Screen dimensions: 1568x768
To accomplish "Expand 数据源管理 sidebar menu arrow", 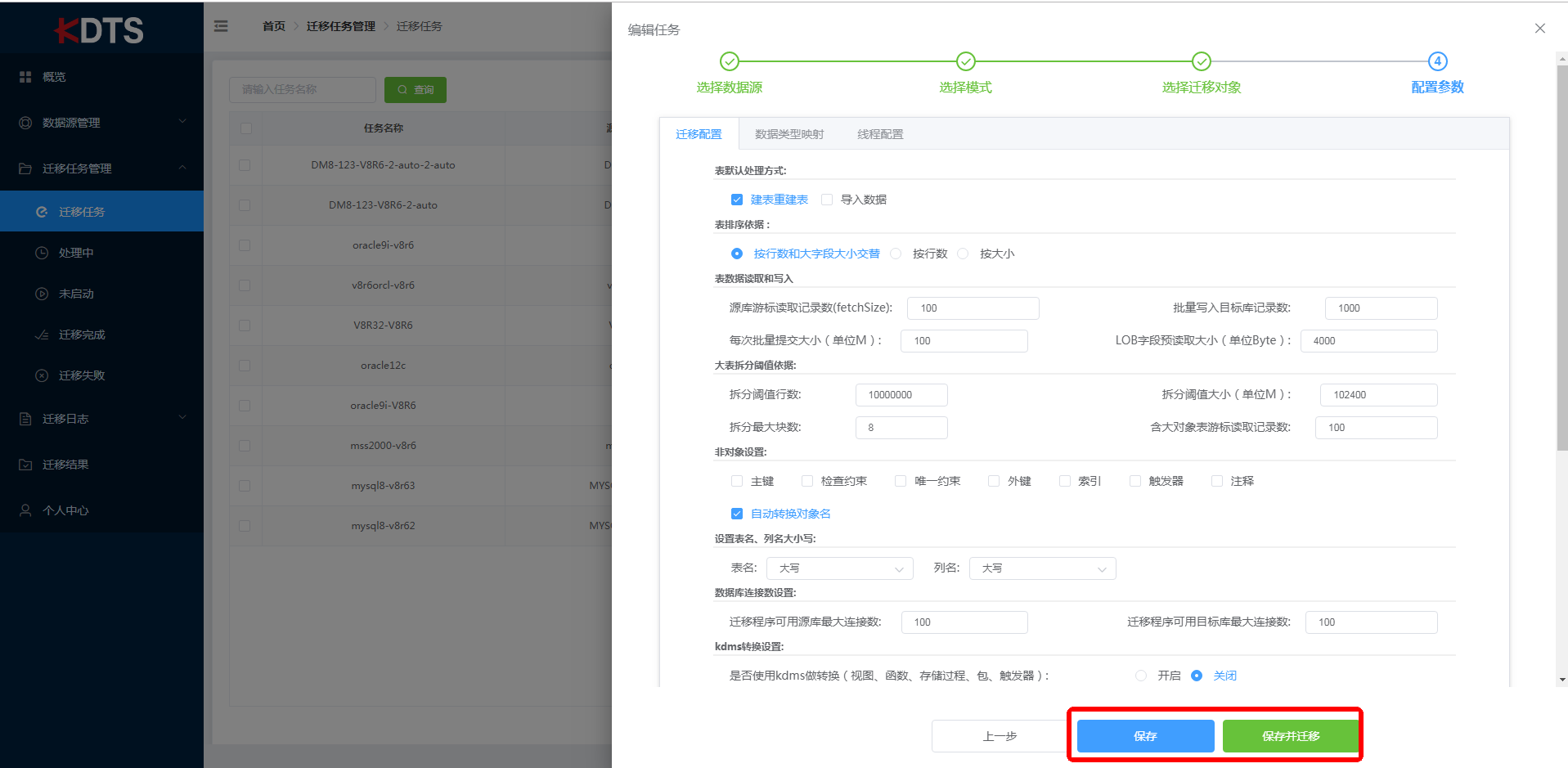I will point(182,122).
